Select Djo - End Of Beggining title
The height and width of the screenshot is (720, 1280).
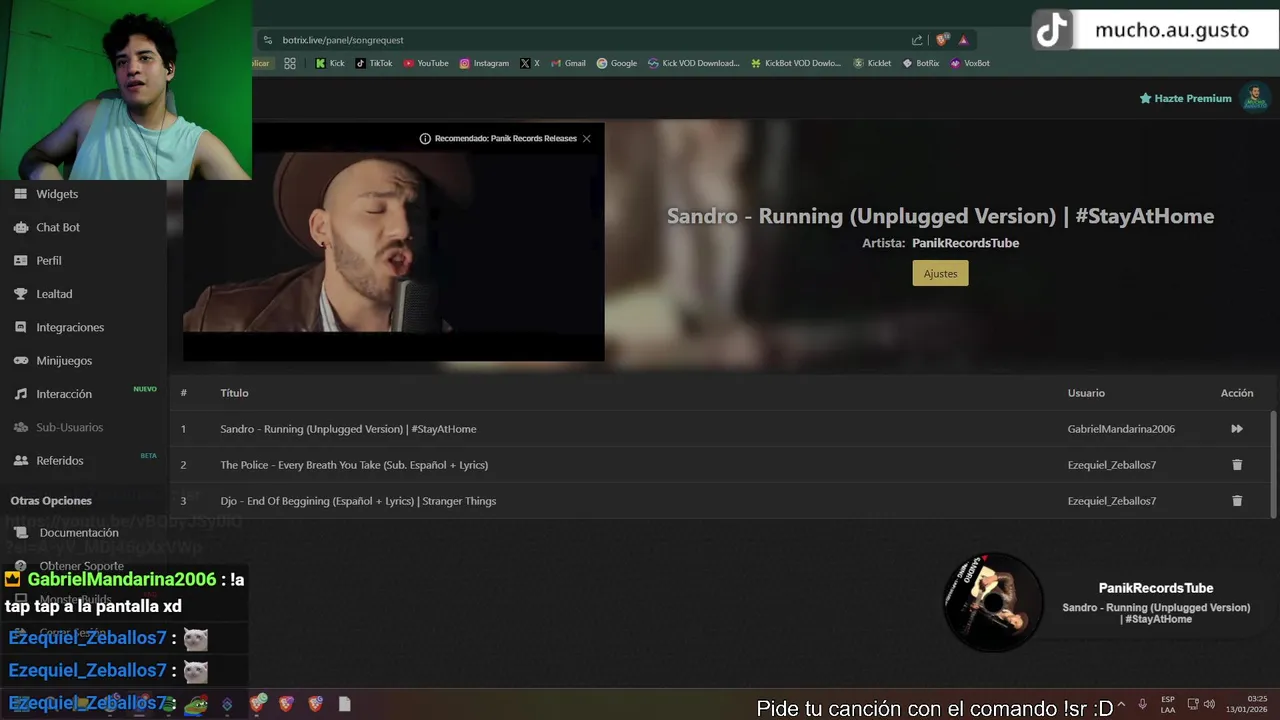coord(358,501)
